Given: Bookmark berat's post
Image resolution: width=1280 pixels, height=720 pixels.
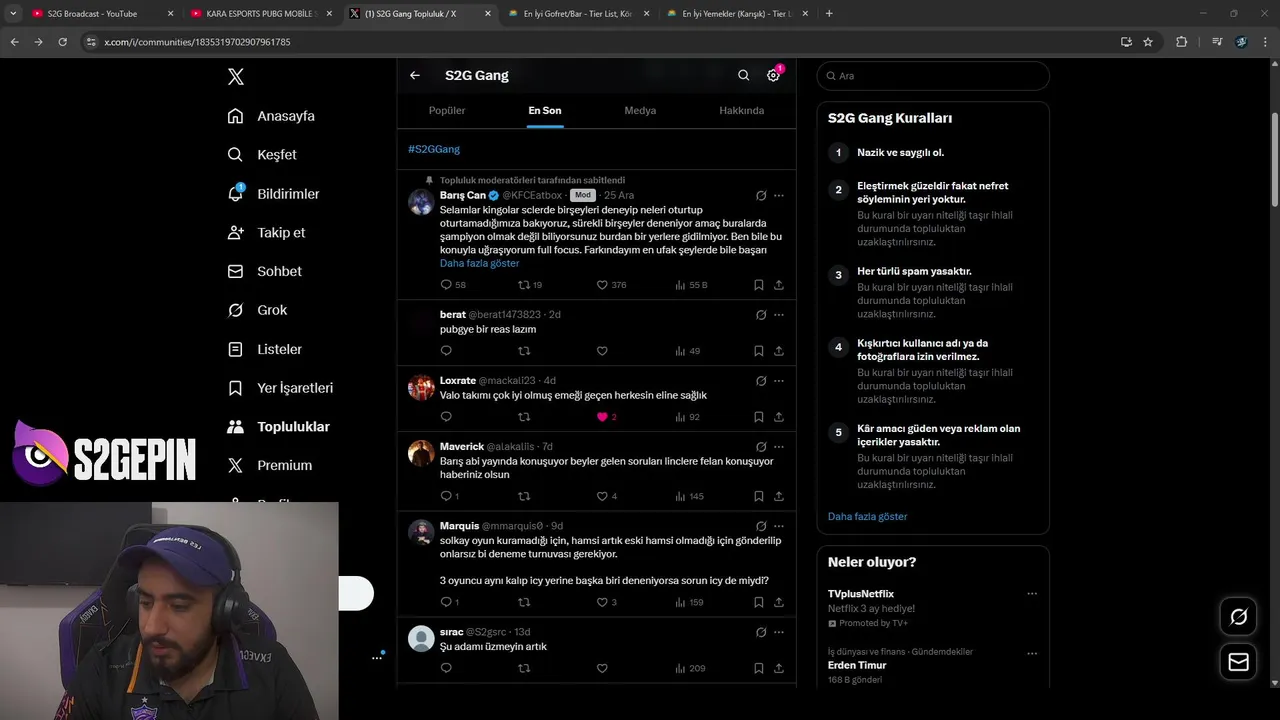Looking at the screenshot, I should [x=758, y=351].
